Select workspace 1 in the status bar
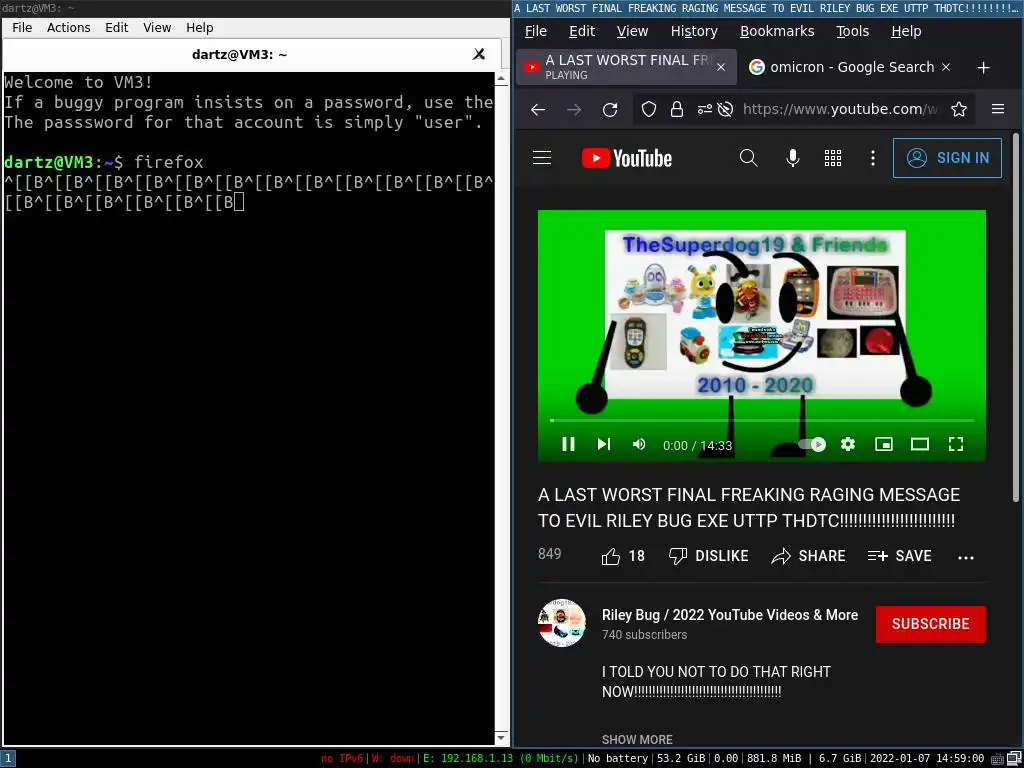The image size is (1024, 768). point(7,758)
